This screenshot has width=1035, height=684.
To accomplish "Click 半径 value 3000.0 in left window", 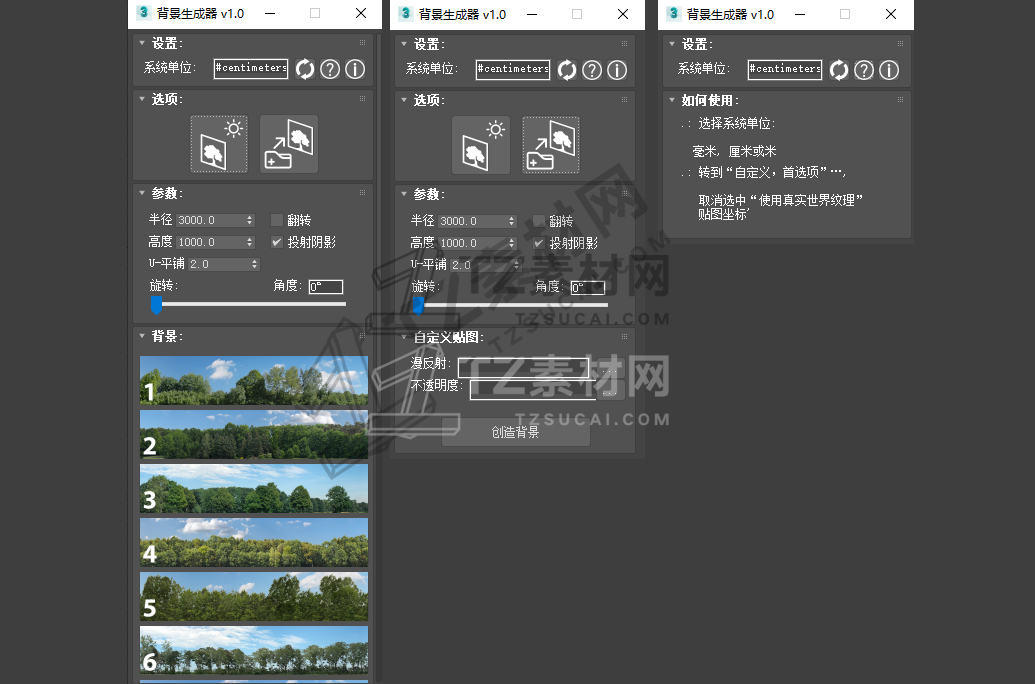I will coord(211,220).
